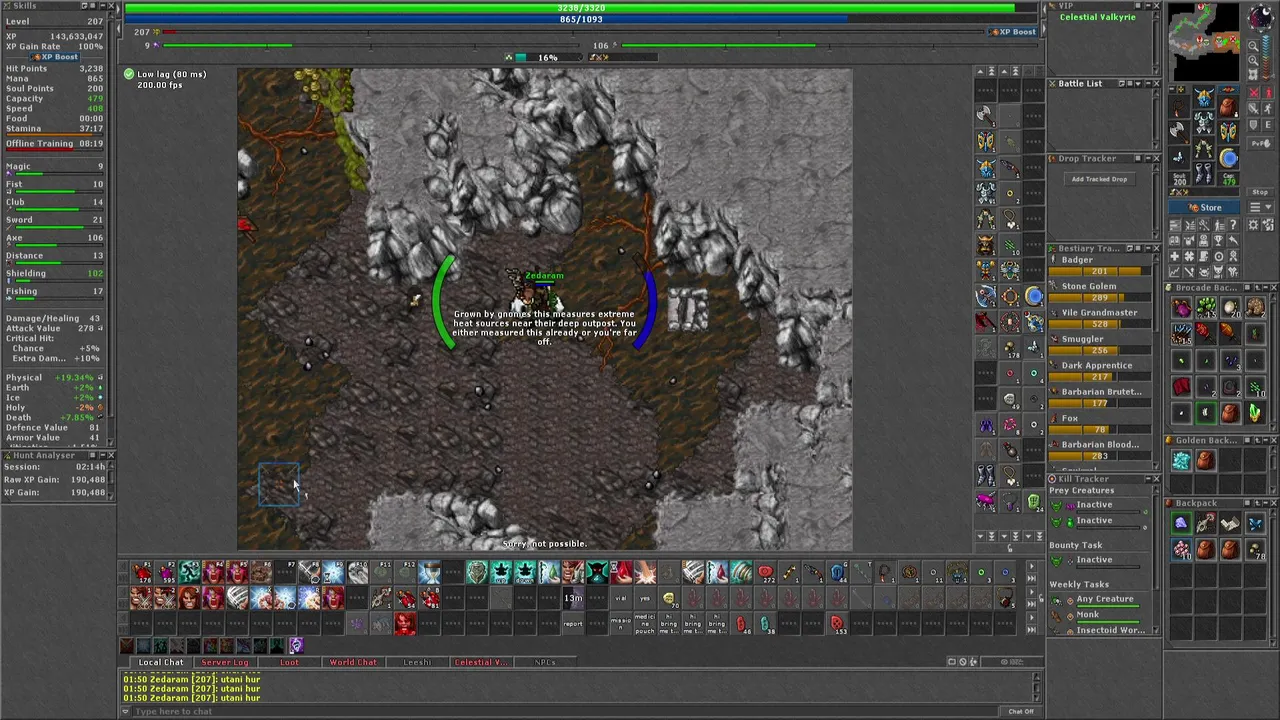Viewport: 1280px width, 720px height.
Task: Click the 13m cooldown action slot
Action: pos(573,598)
